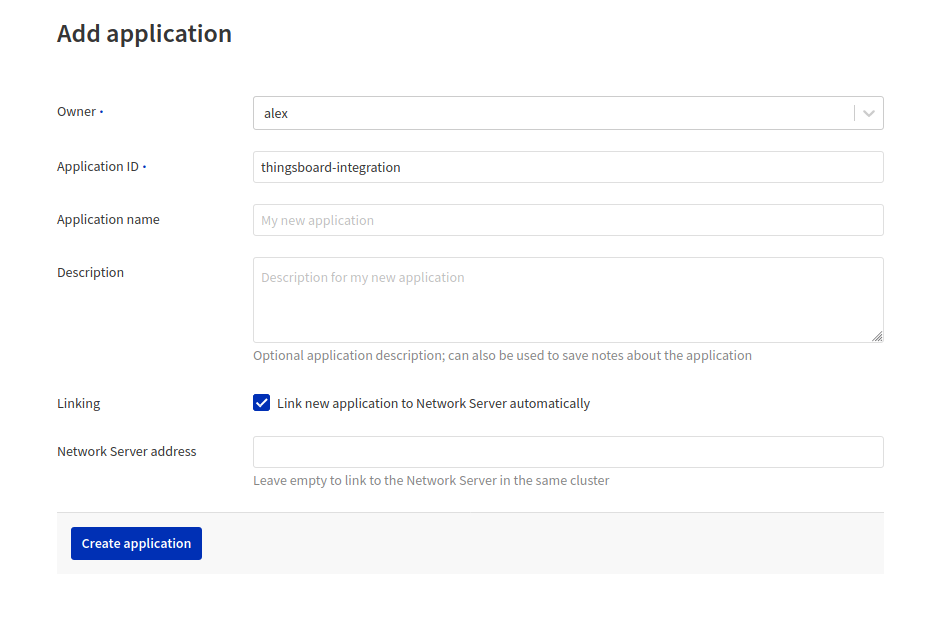Click the selected owner value "alex"

coord(276,114)
